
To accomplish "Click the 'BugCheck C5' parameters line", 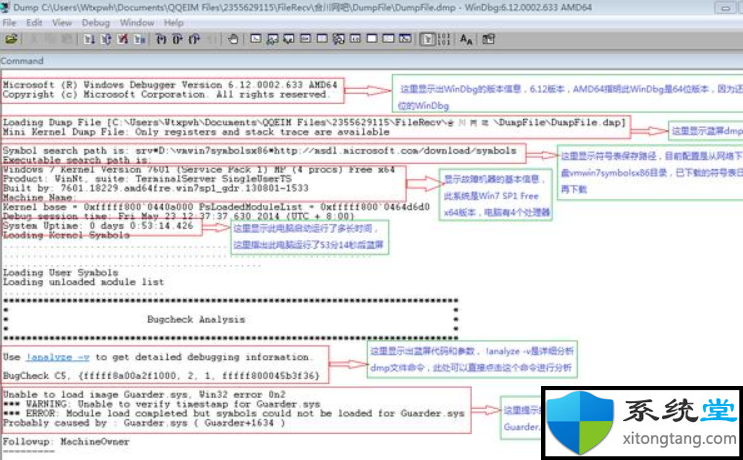I will (x=161, y=376).
